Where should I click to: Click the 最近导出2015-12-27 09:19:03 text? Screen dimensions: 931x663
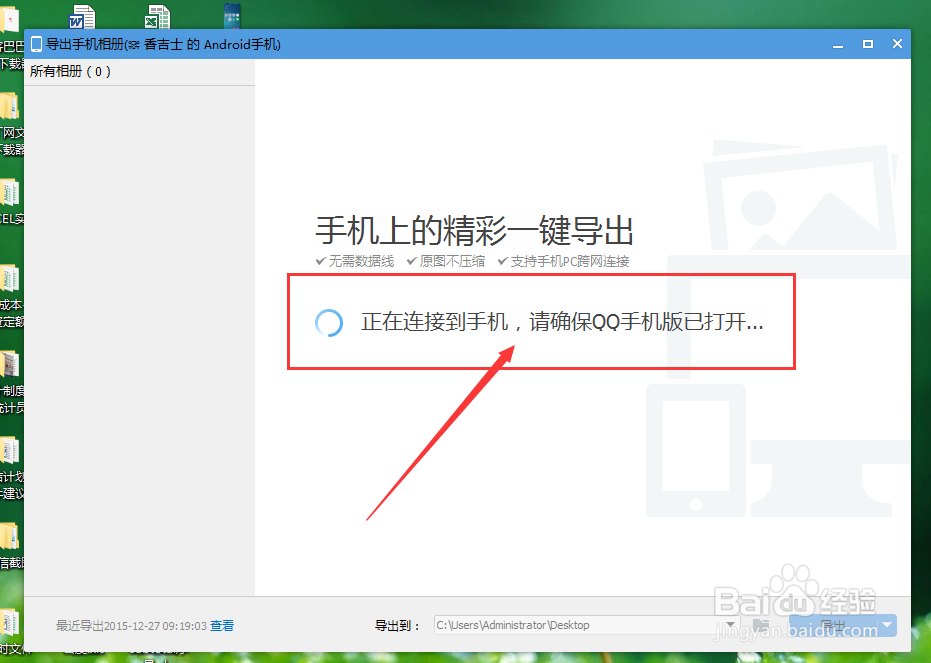[131, 626]
